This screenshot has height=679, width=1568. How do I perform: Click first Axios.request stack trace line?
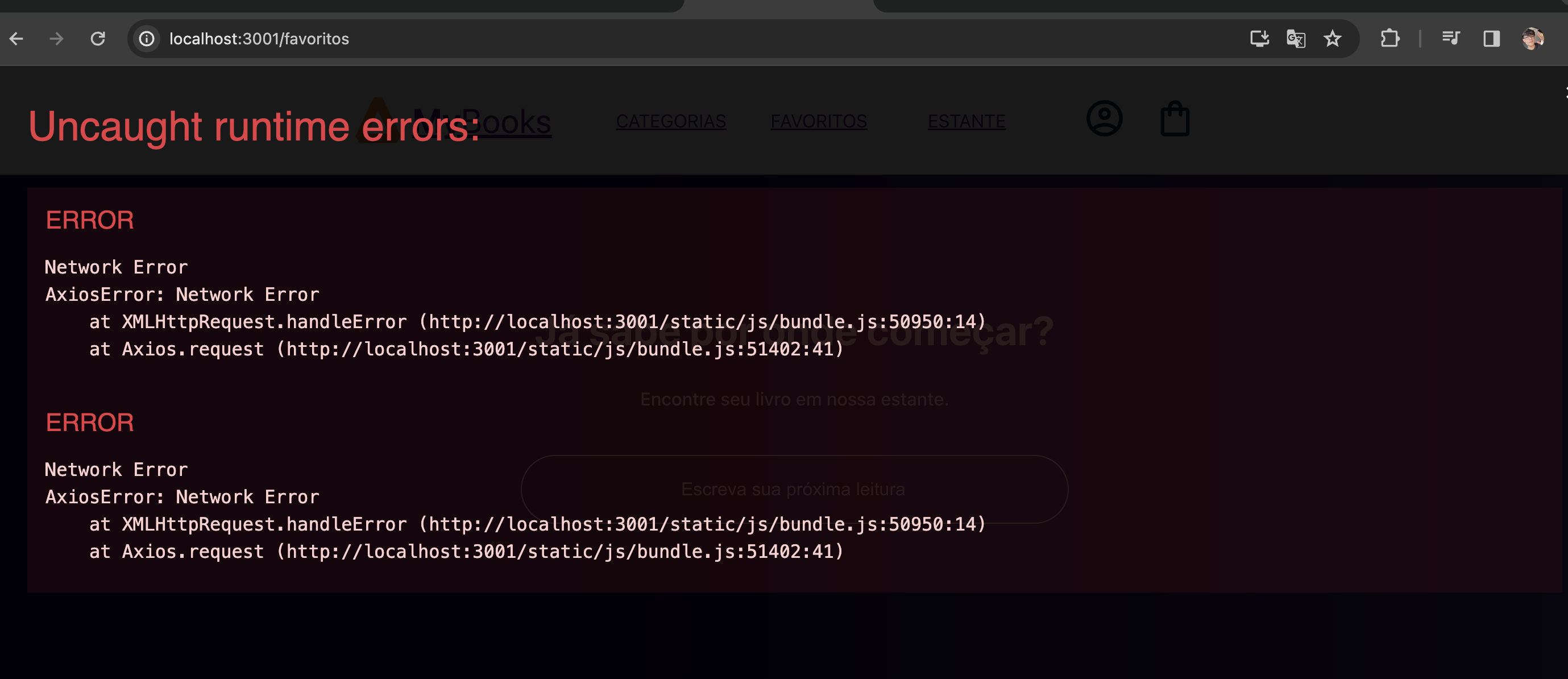click(x=466, y=349)
